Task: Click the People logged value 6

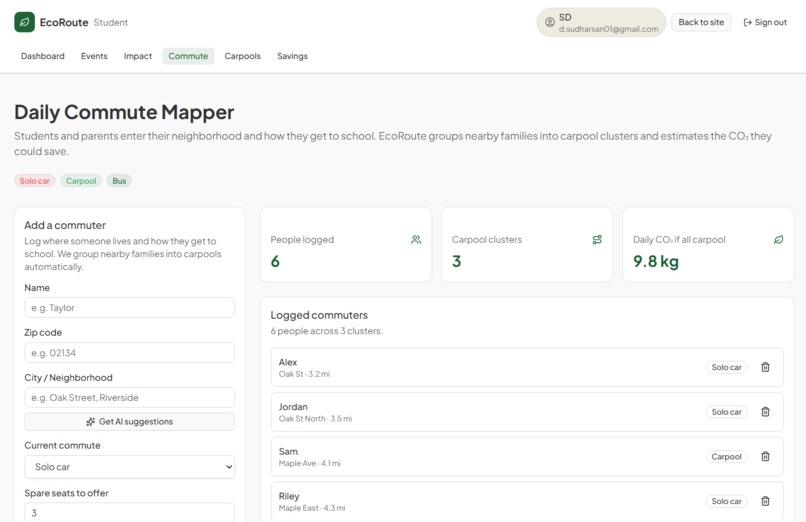Action: pos(275,262)
